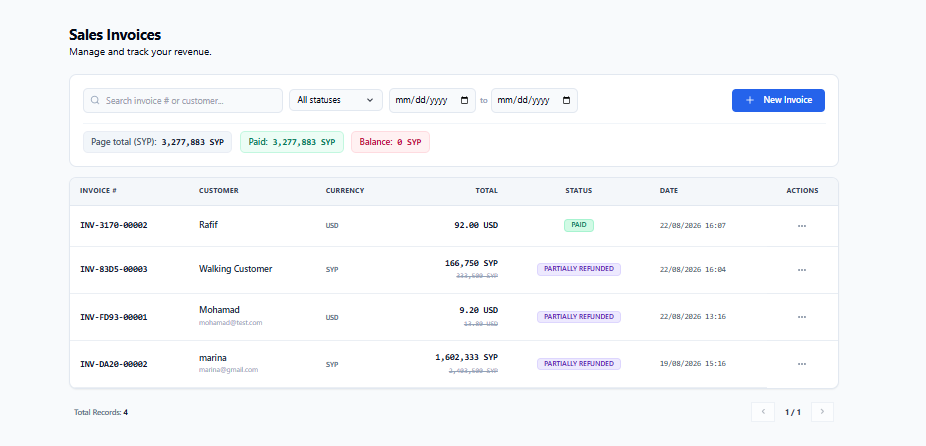This screenshot has width=926, height=446.
Task: Click SYP currency cell in marina row
Action: [x=332, y=364]
